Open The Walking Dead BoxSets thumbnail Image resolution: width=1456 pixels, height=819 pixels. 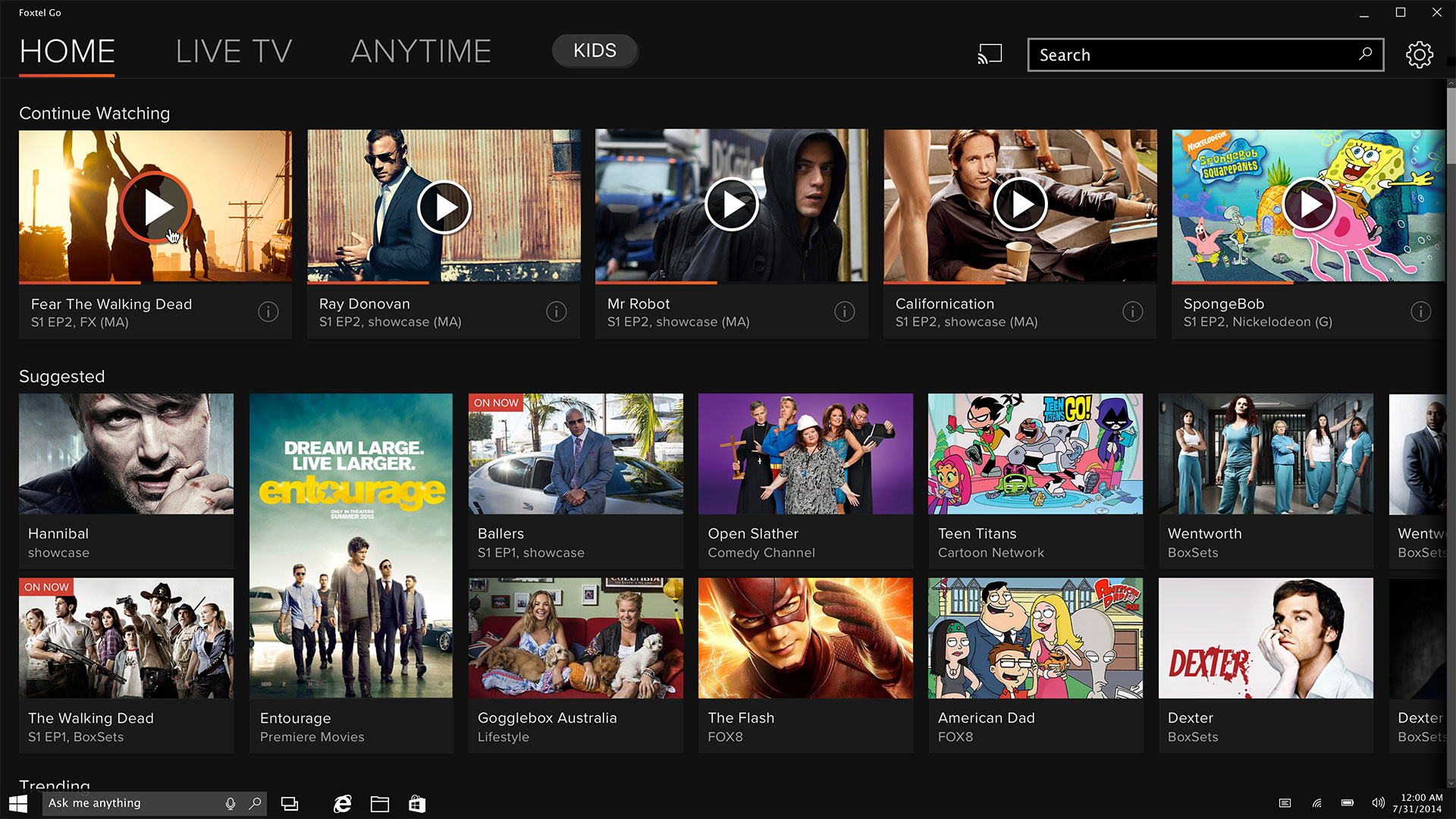[x=126, y=638]
